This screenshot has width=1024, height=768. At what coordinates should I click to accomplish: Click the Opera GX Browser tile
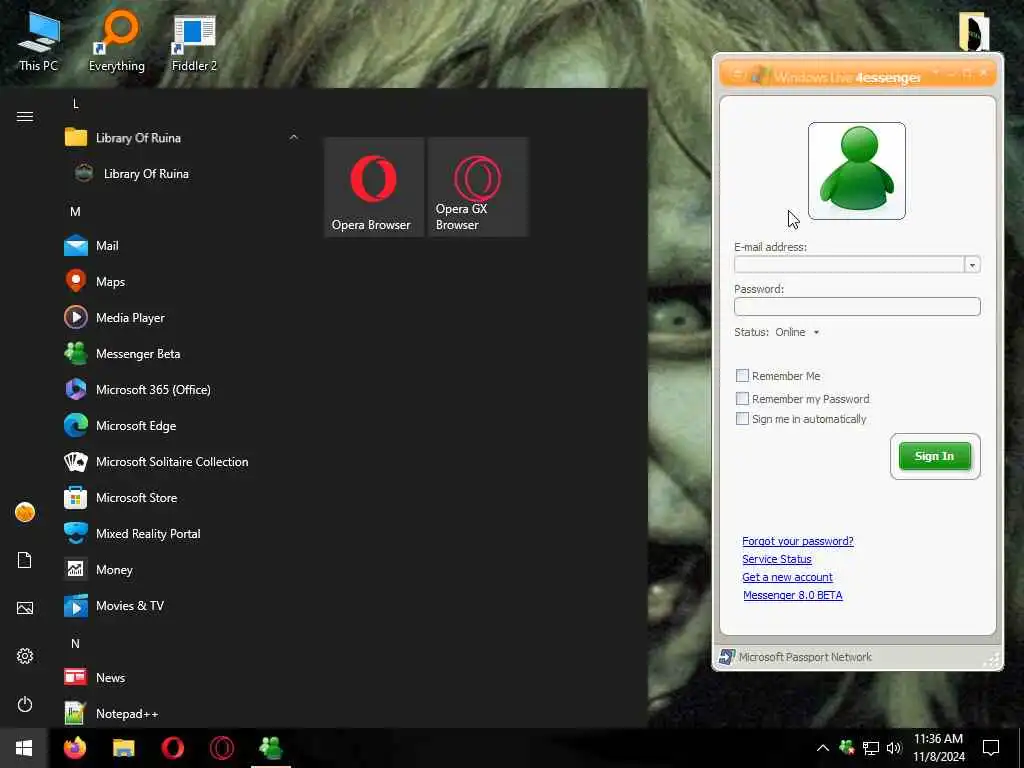tap(478, 187)
